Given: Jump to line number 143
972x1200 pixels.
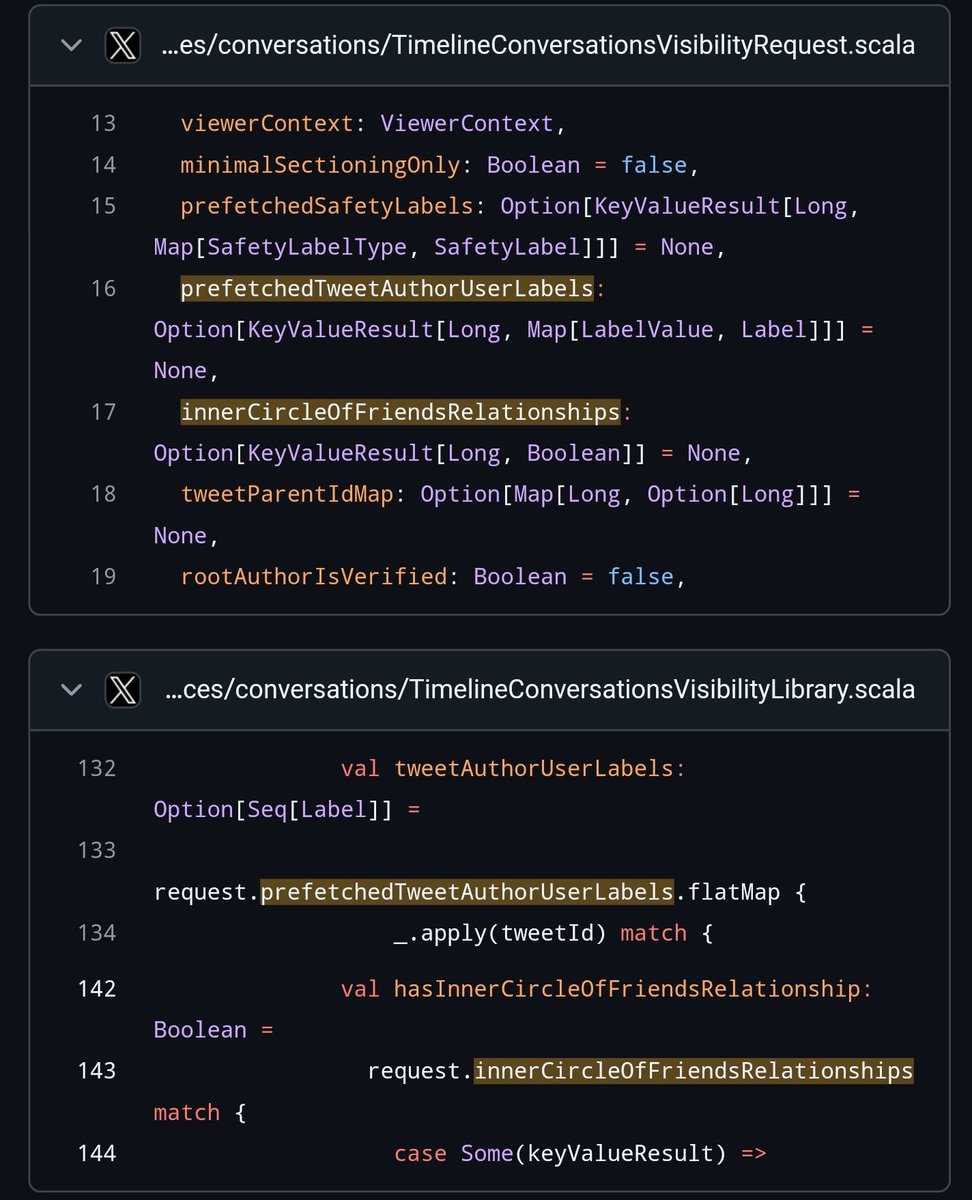Looking at the screenshot, I should point(97,1071).
